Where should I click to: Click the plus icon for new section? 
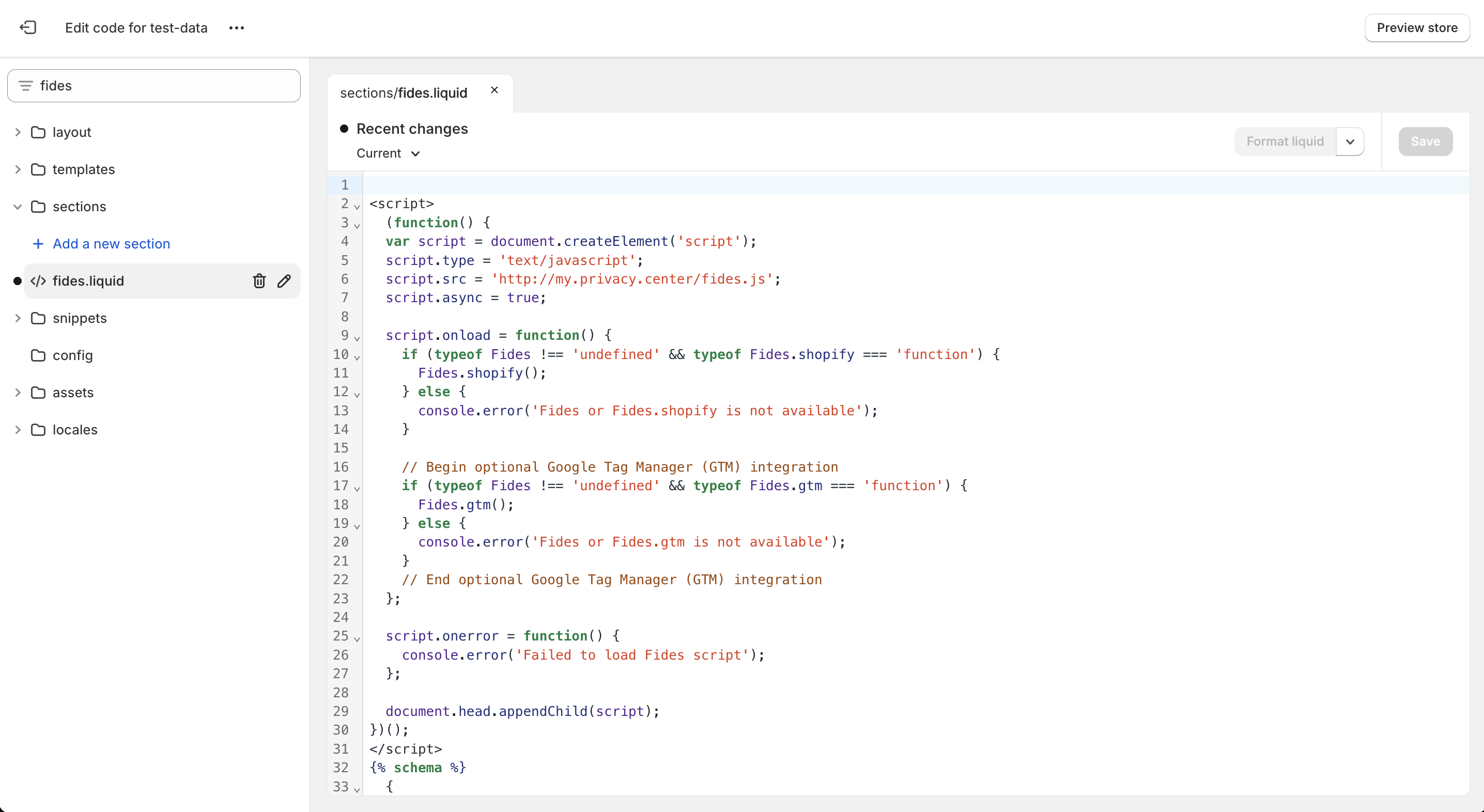pyautogui.click(x=38, y=244)
